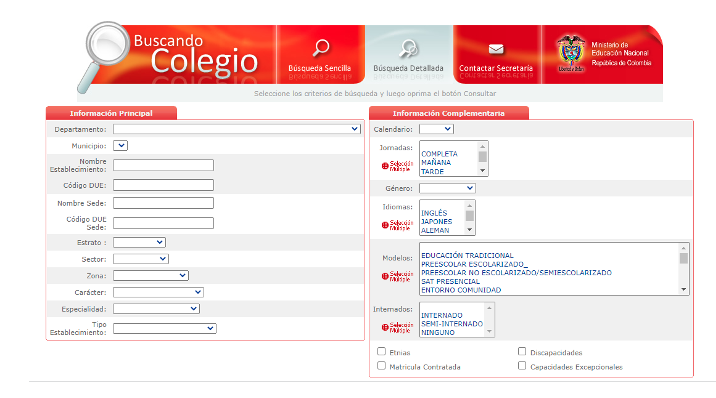Switch to Búsqueda Sencilla tab
Image resolution: width=716 pixels, height=398 pixels.
(x=321, y=54)
